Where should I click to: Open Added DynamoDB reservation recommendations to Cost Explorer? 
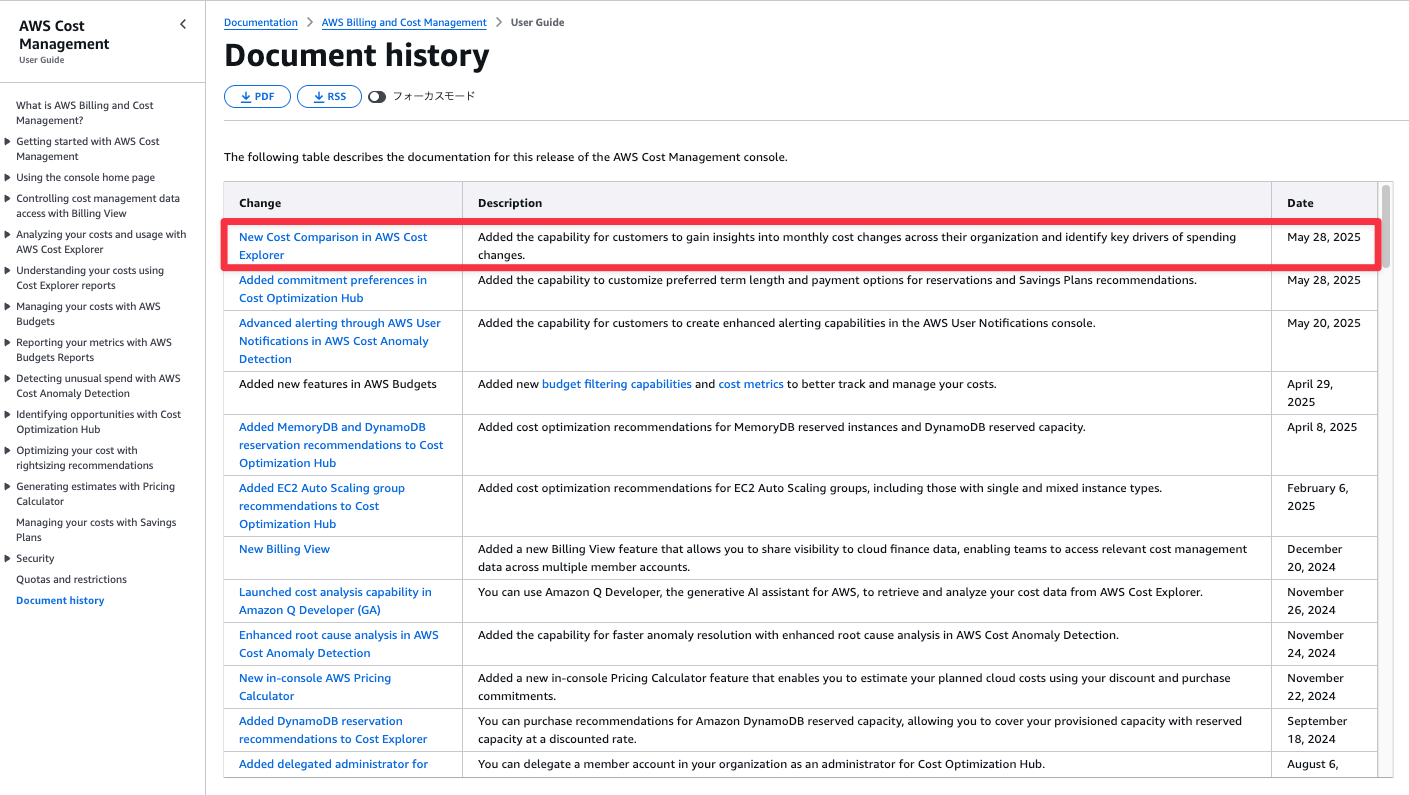coord(333,730)
